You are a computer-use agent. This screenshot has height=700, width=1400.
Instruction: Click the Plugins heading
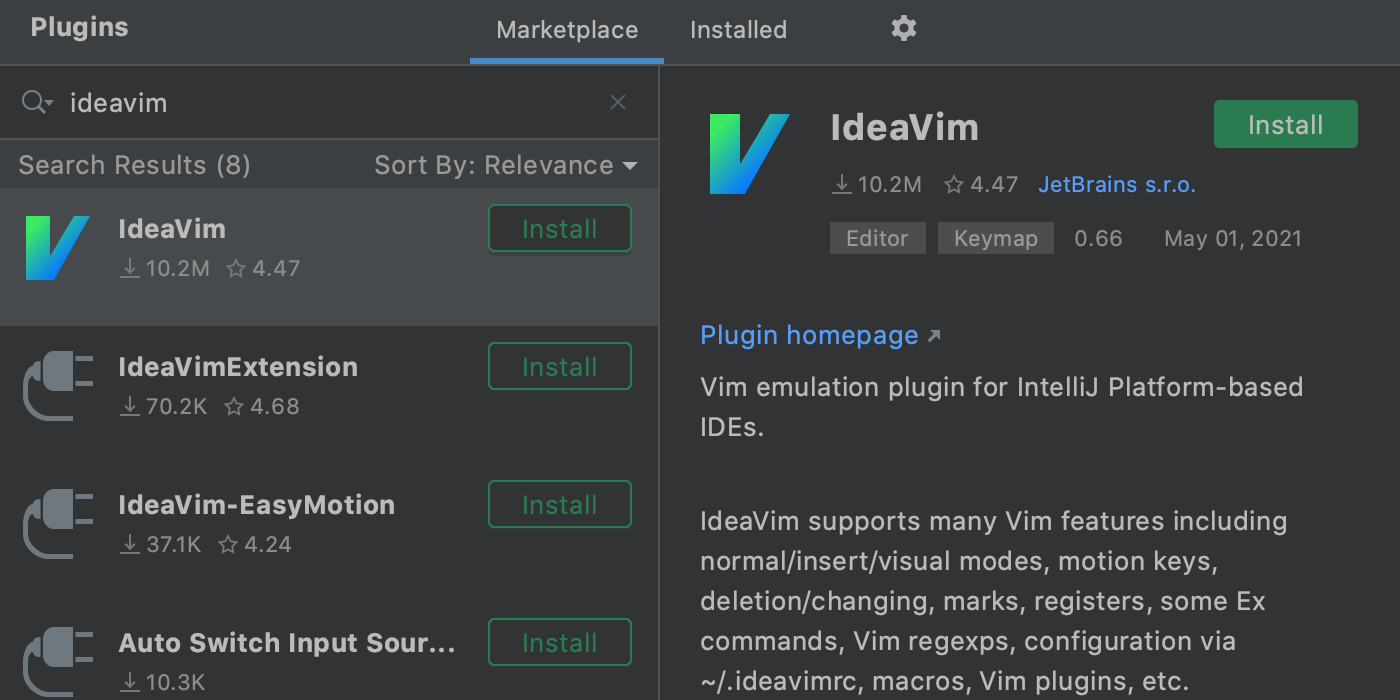(79, 27)
